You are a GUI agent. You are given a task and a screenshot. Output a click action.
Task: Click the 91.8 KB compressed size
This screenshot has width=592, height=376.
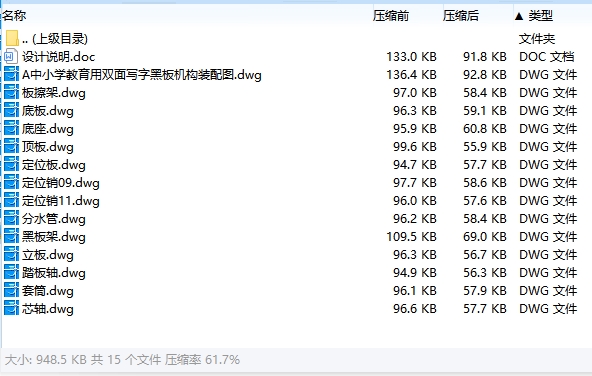pyautogui.click(x=485, y=57)
